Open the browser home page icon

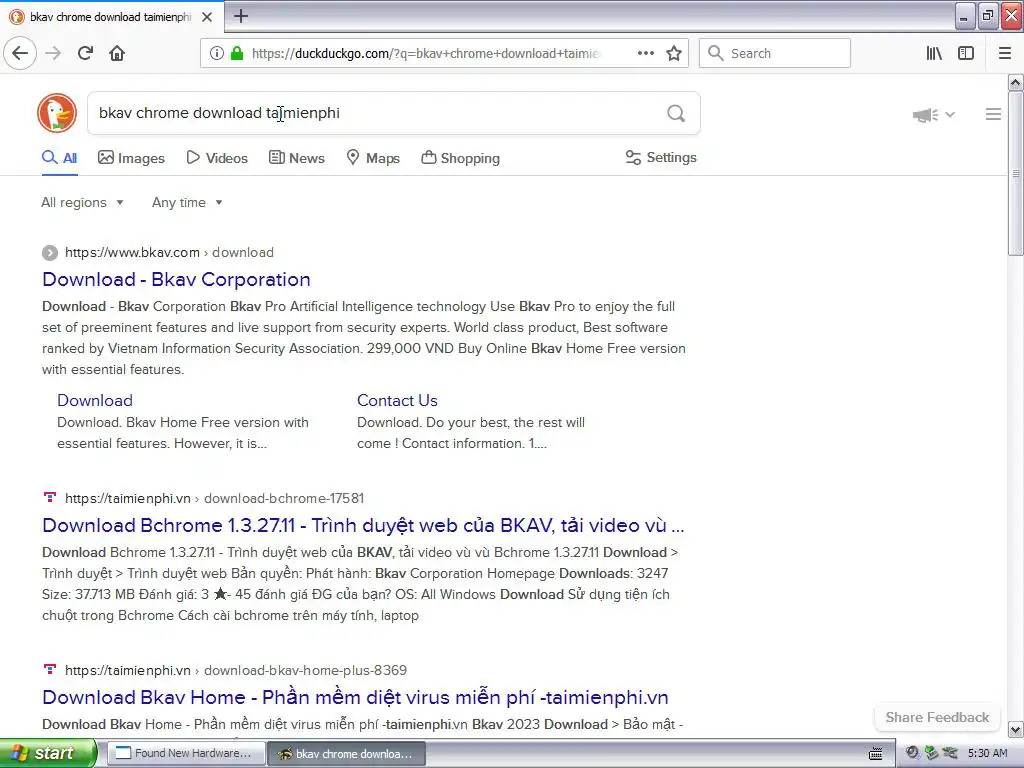117,53
